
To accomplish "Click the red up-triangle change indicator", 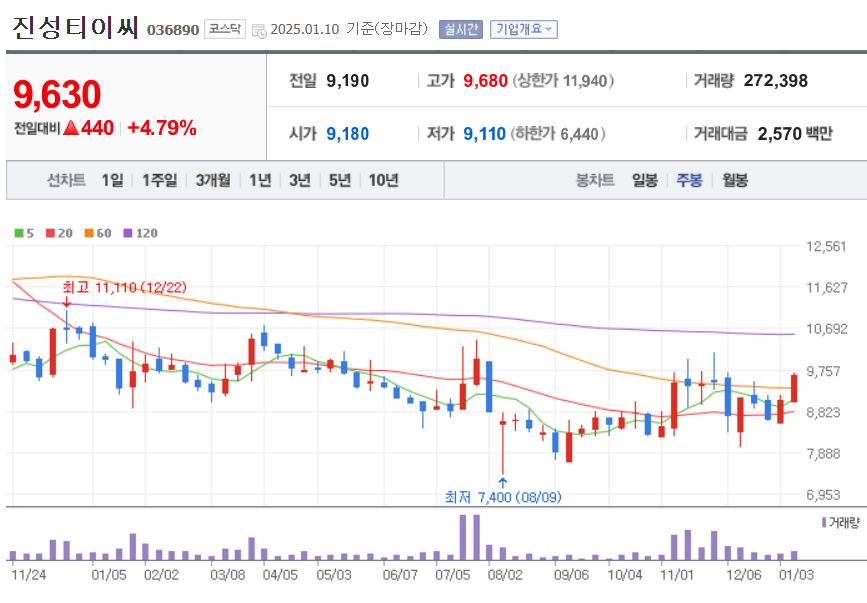I will 71,128.
